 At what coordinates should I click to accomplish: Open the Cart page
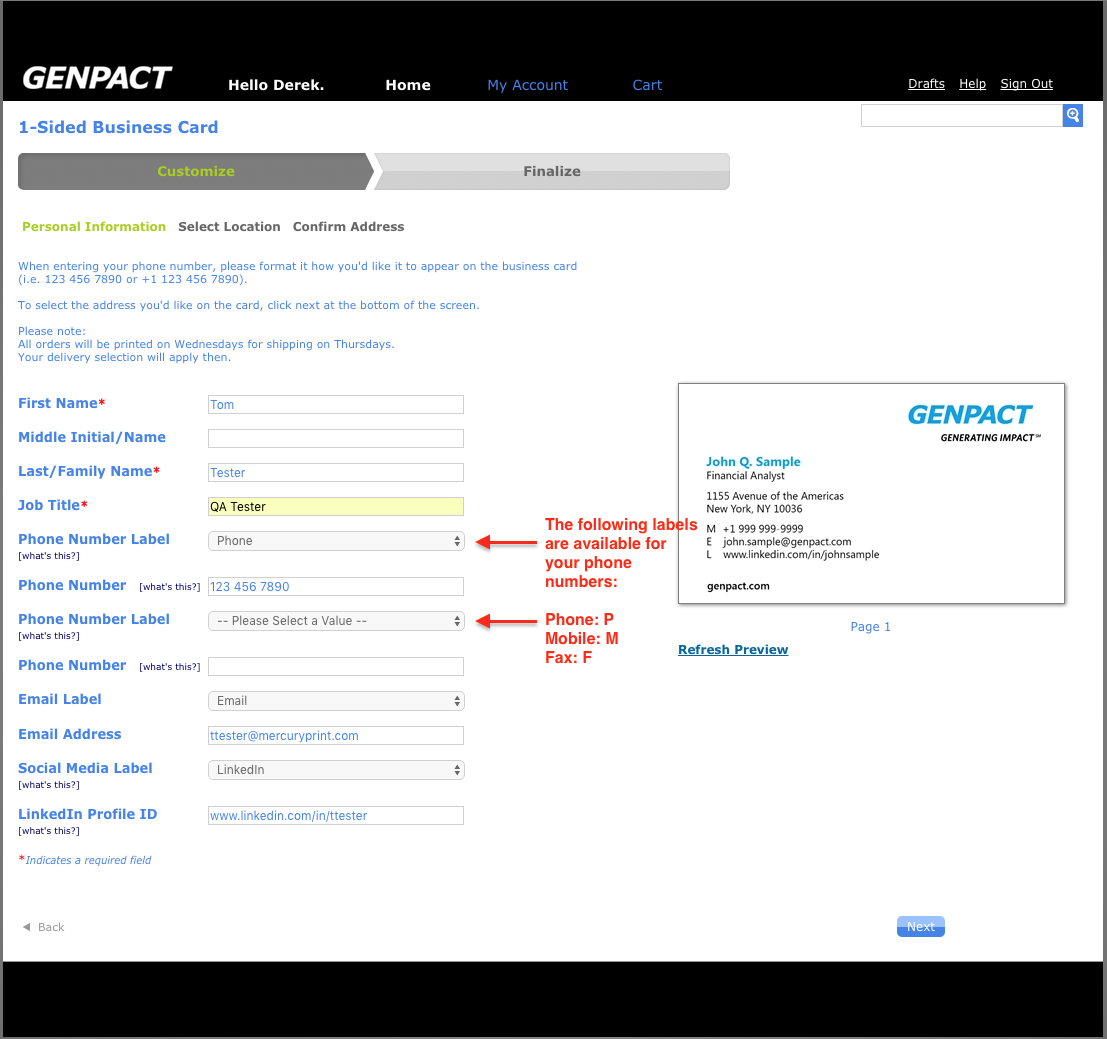tap(647, 85)
